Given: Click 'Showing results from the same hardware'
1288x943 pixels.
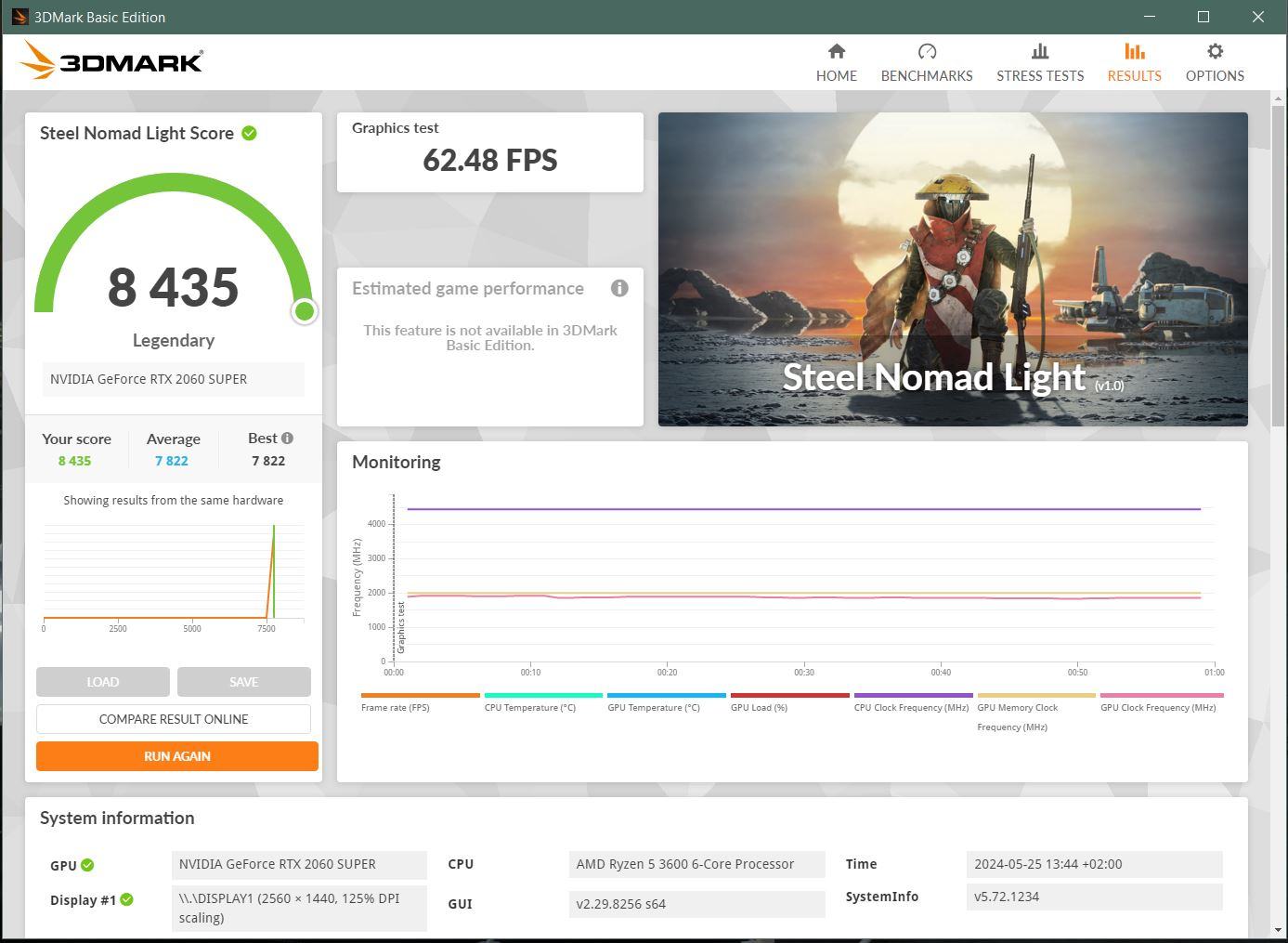Looking at the screenshot, I should 174,500.
